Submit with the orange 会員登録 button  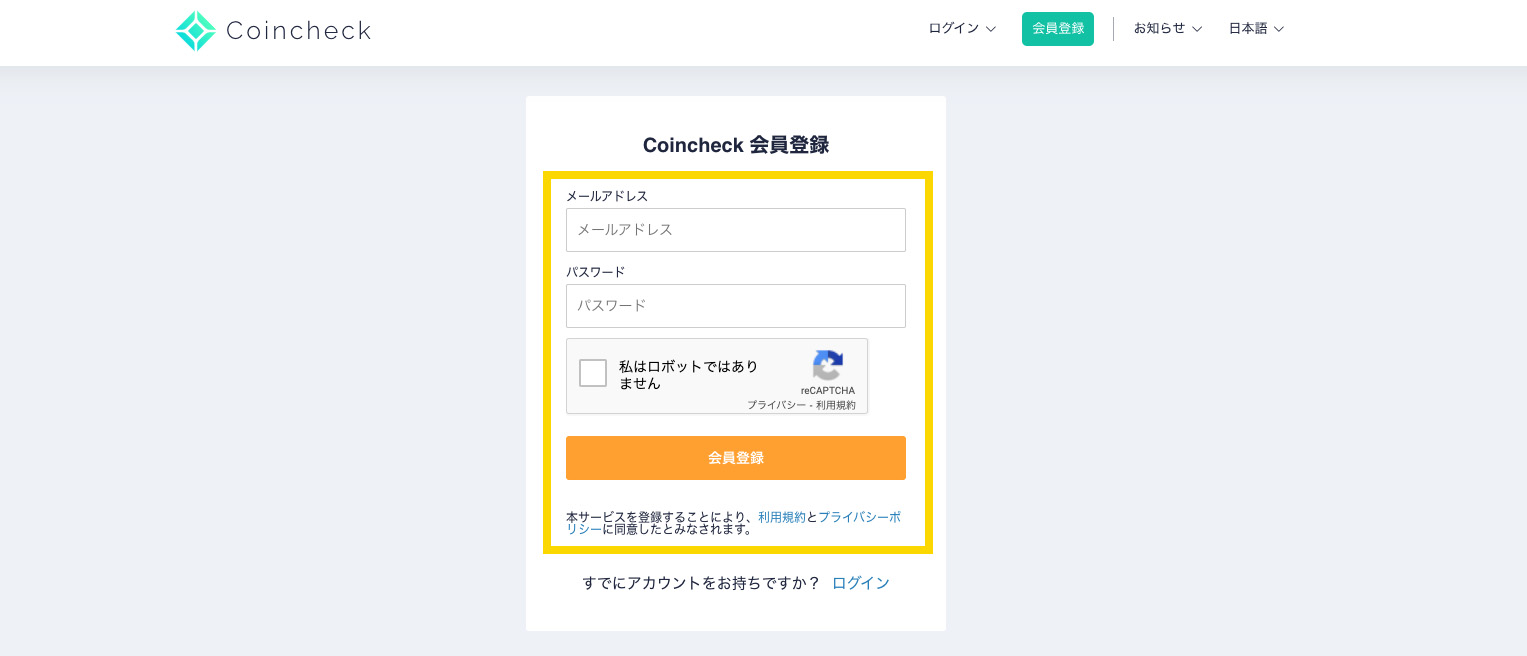click(736, 458)
